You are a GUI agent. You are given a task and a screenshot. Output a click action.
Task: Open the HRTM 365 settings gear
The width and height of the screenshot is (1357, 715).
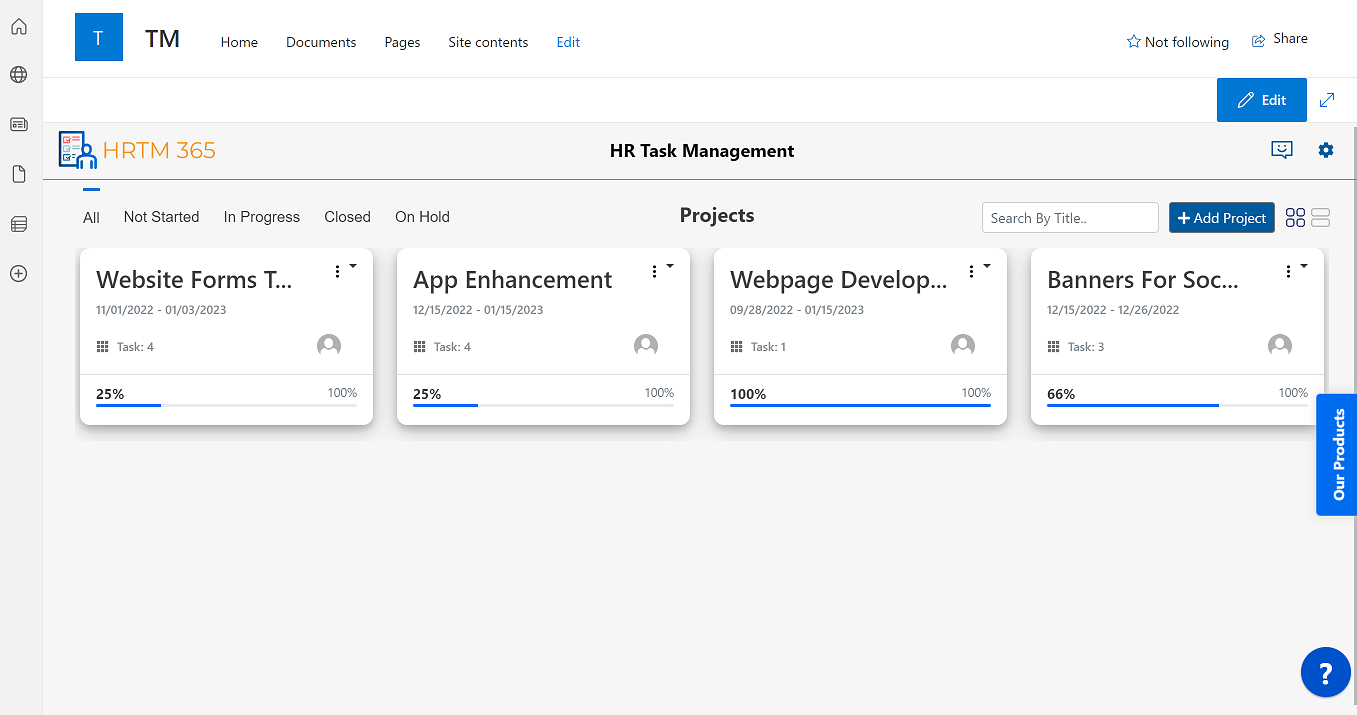(1326, 149)
